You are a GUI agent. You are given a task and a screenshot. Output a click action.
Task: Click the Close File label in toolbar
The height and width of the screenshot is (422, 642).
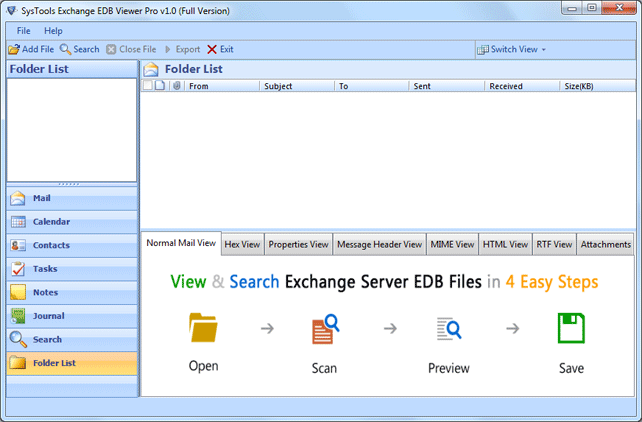click(x=138, y=49)
